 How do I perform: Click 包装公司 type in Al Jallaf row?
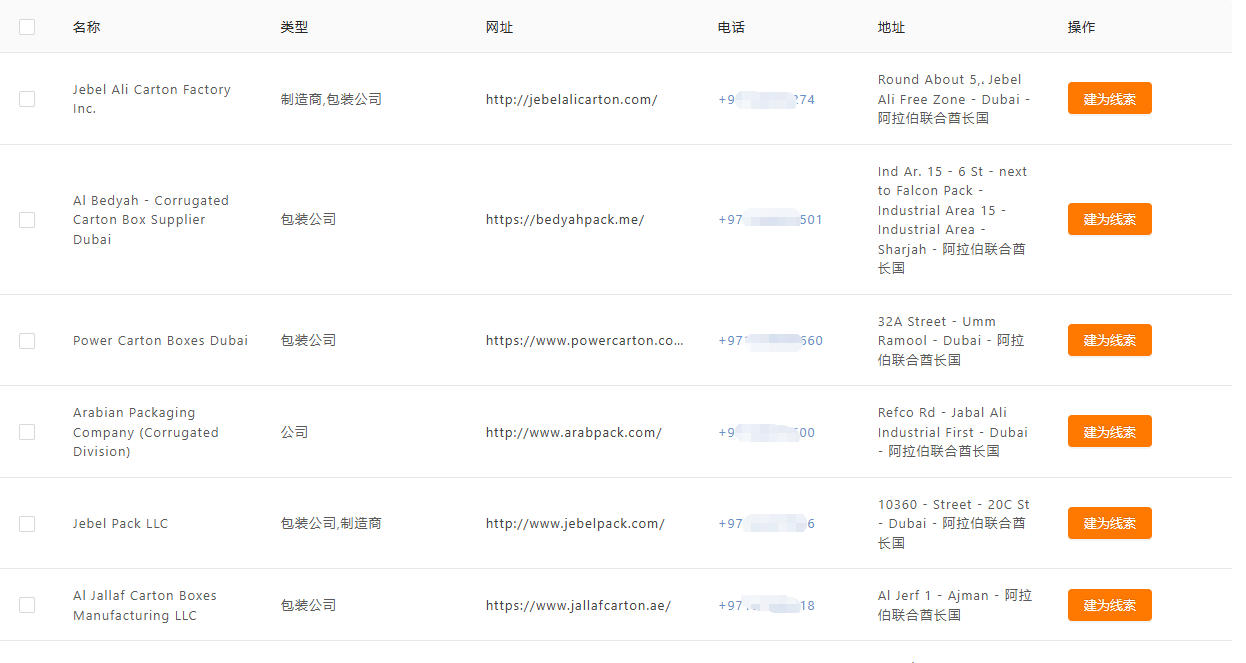[308, 605]
